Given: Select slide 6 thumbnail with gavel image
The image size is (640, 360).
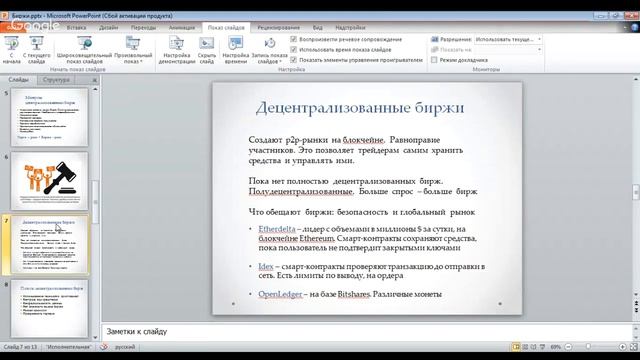Looking at the screenshot, I should [x=49, y=181].
